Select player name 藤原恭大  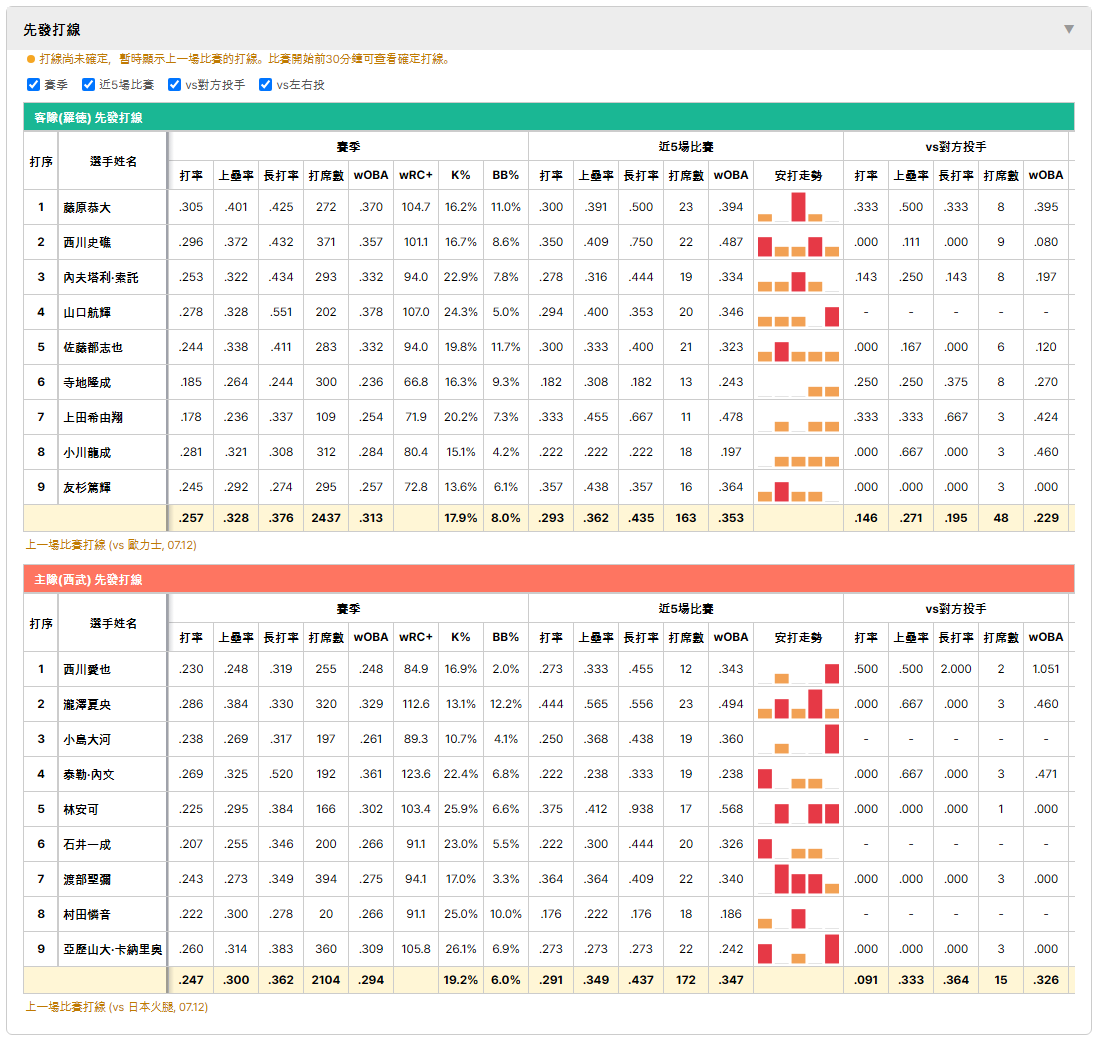click(x=87, y=208)
